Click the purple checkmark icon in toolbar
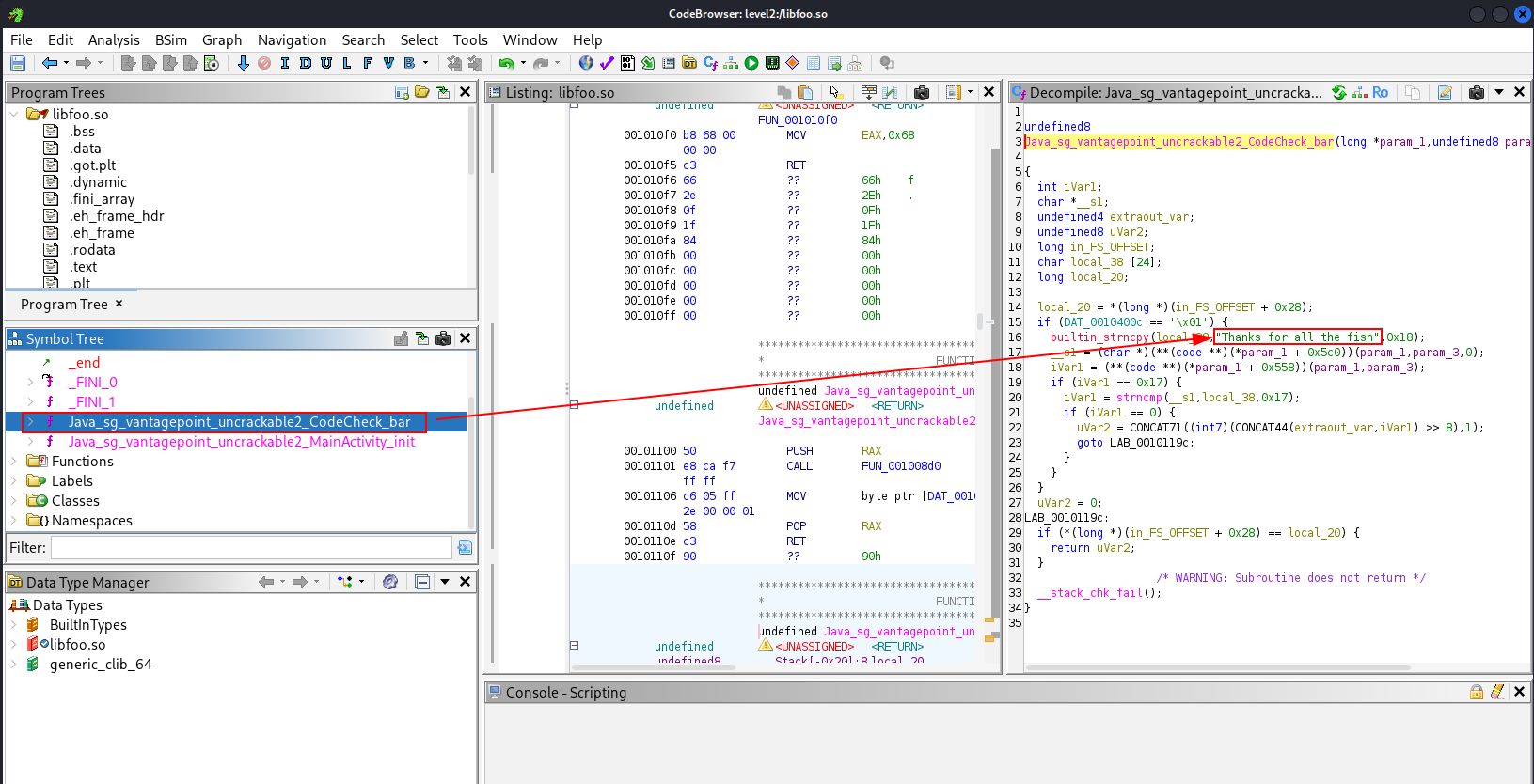Image resolution: width=1534 pixels, height=784 pixels. coord(607,63)
